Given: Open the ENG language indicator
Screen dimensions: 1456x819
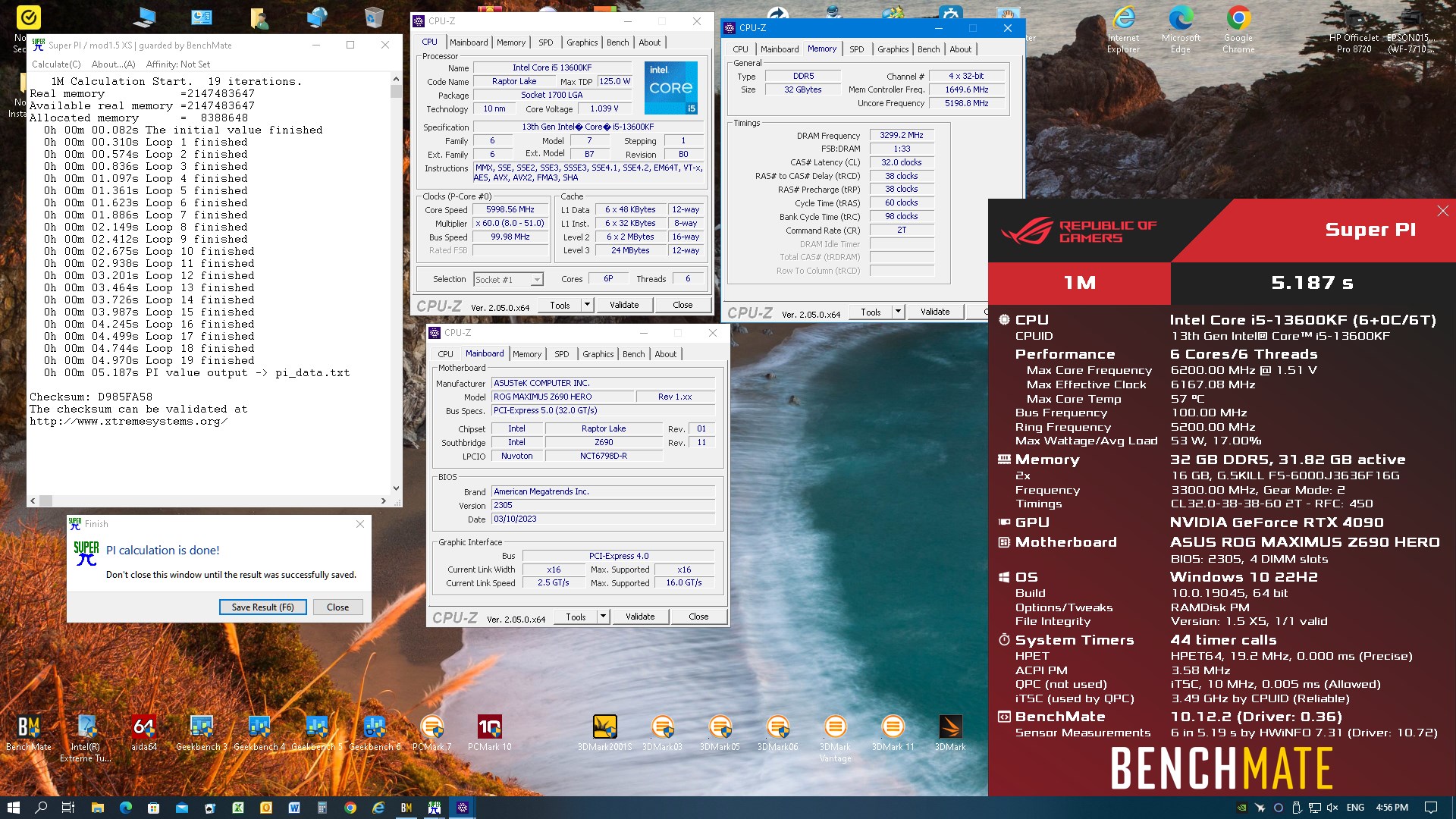Looking at the screenshot, I should click(x=1355, y=808).
